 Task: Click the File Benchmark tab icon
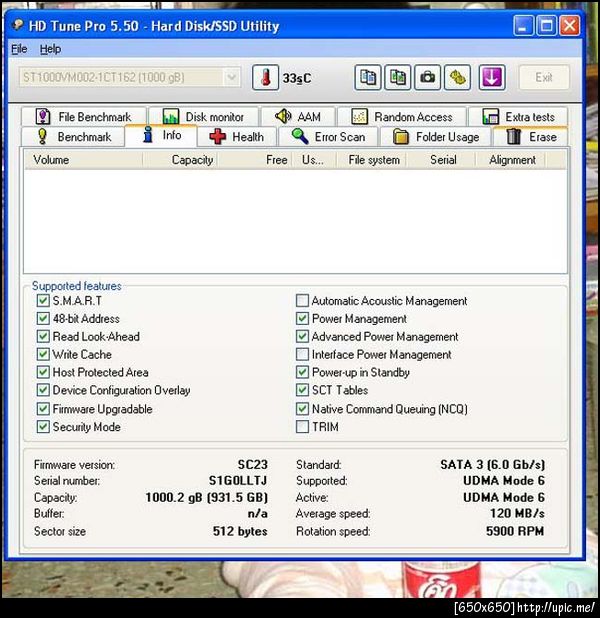point(43,117)
